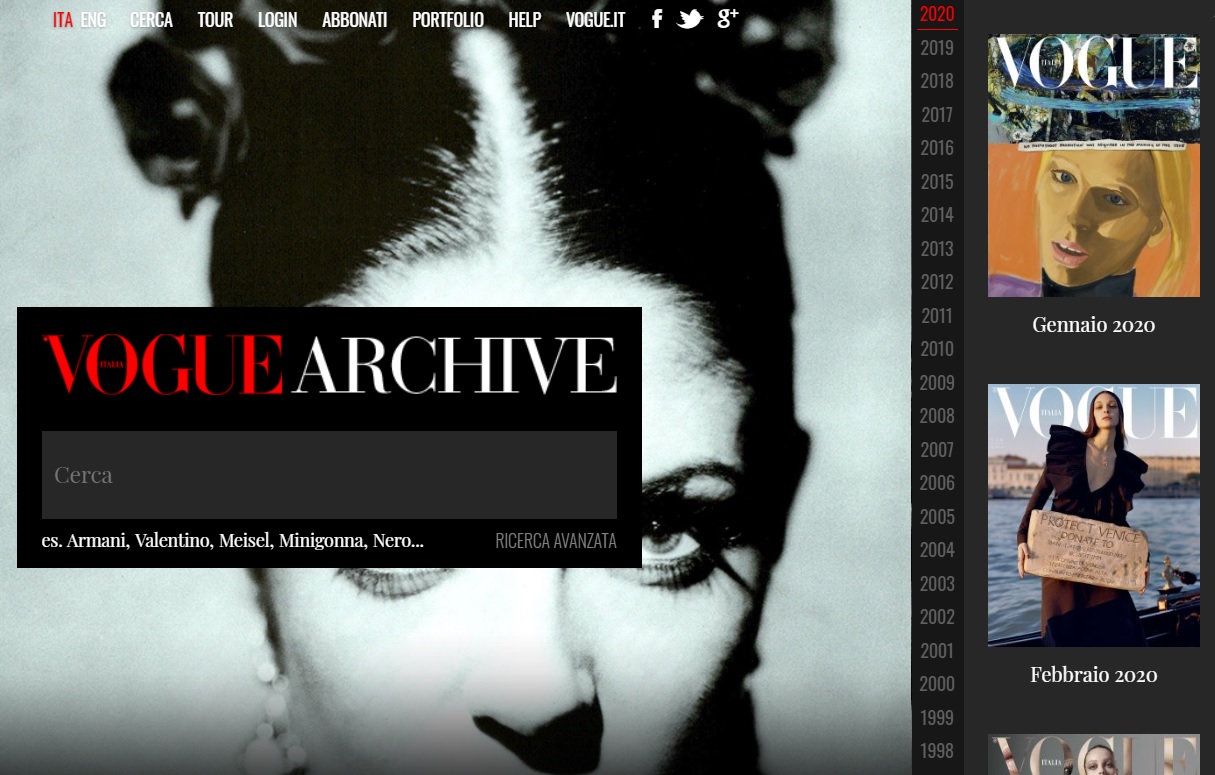Viewport: 1215px width, 775px height.
Task: Select year 1999 in timeline
Action: pos(937,718)
